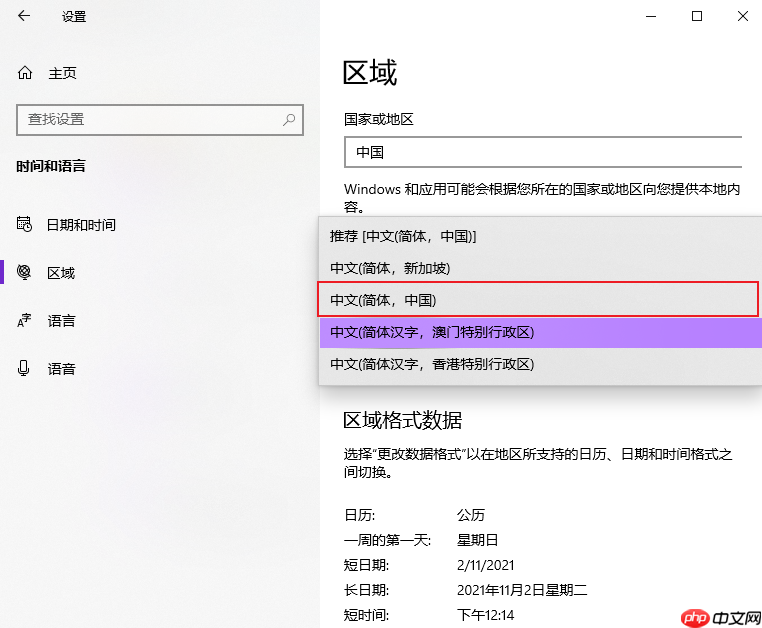Open the 主页 home link
The image size is (762, 628).
point(62,73)
